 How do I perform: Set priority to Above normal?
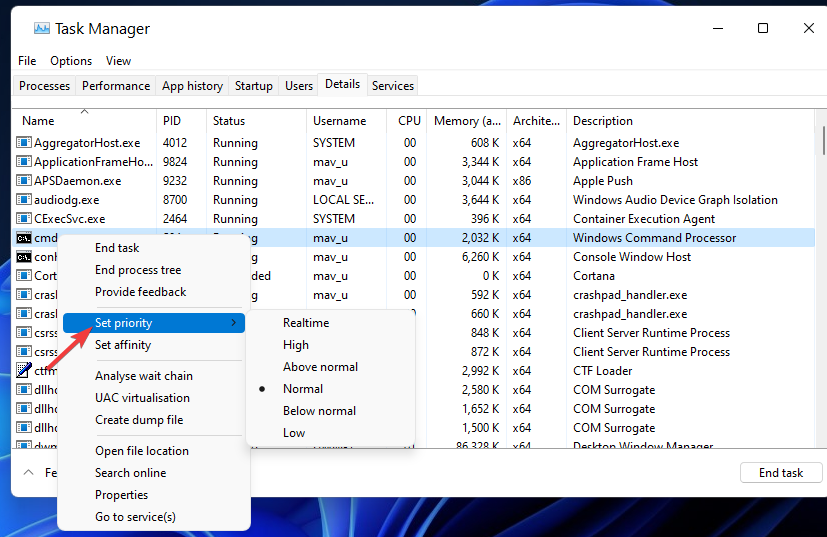point(320,367)
